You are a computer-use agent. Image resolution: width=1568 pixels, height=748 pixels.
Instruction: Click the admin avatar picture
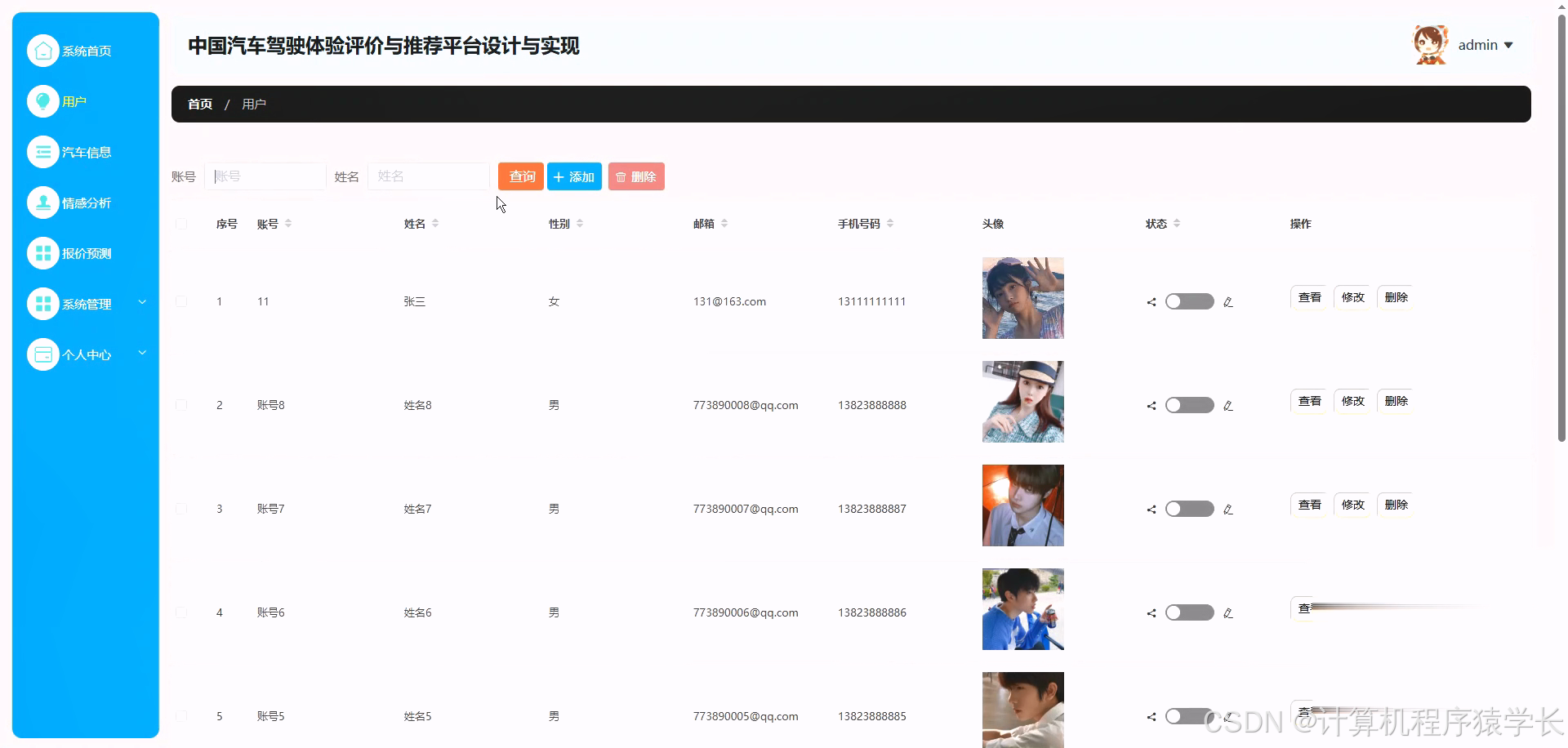tap(1431, 45)
